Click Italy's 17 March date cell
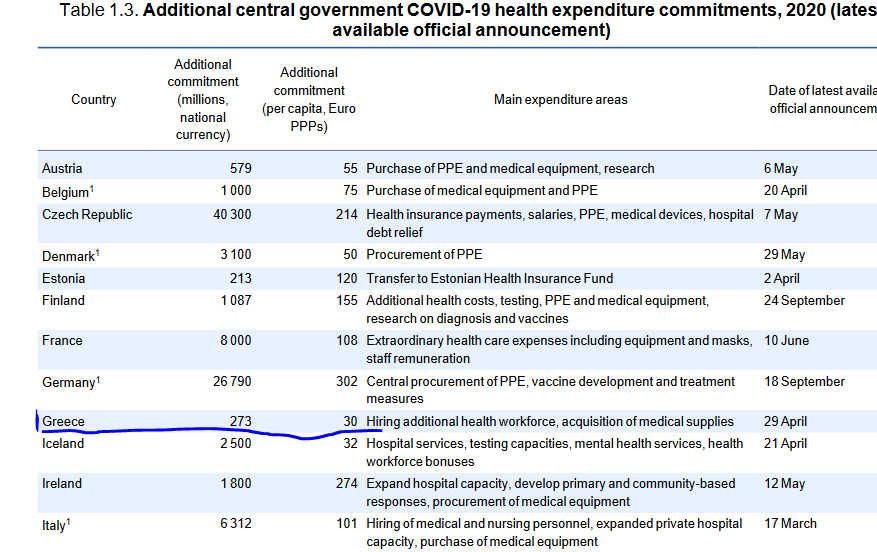 [789, 524]
